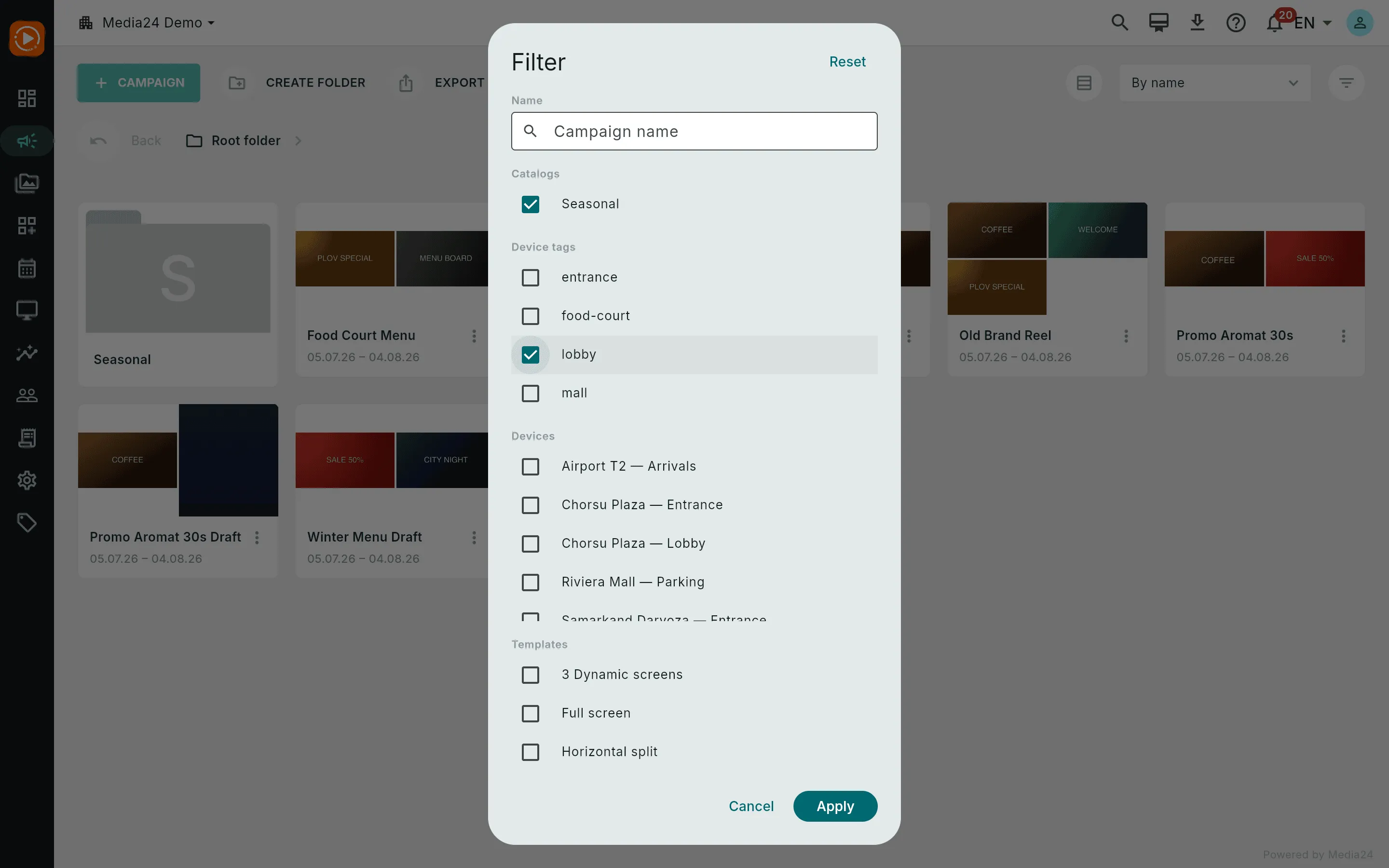Click the EXPORT label
The image size is (1389, 868).
click(459, 82)
